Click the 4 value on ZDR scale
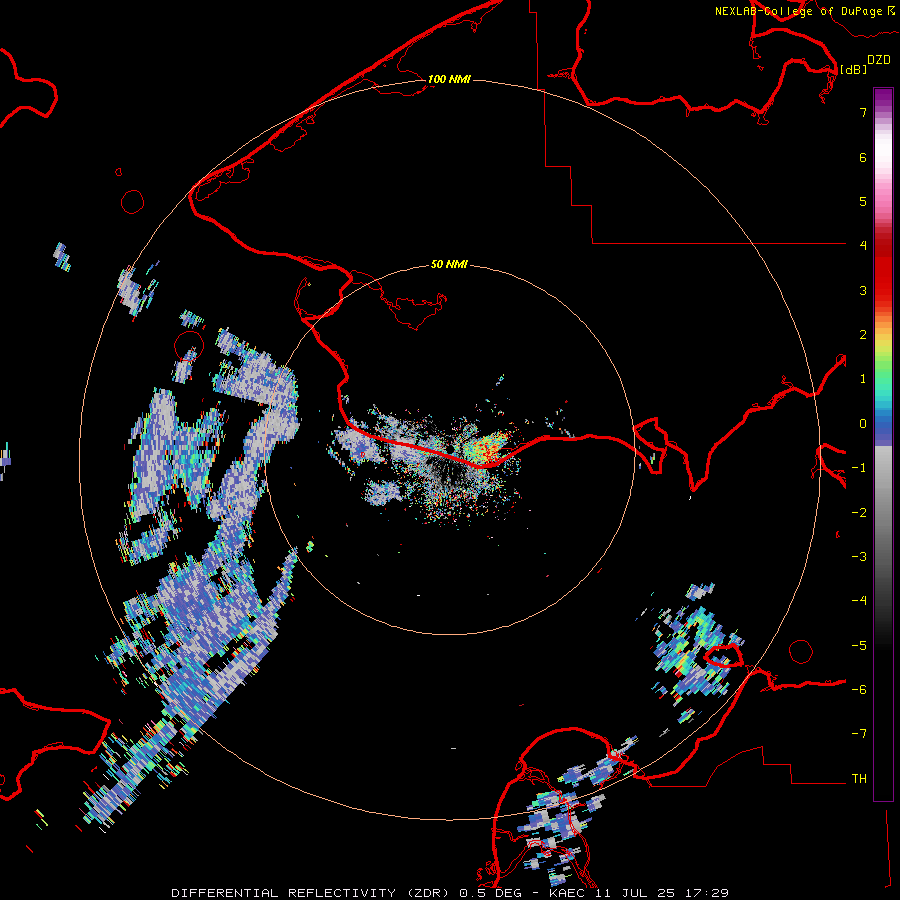The image size is (900, 900). (x=863, y=246)
